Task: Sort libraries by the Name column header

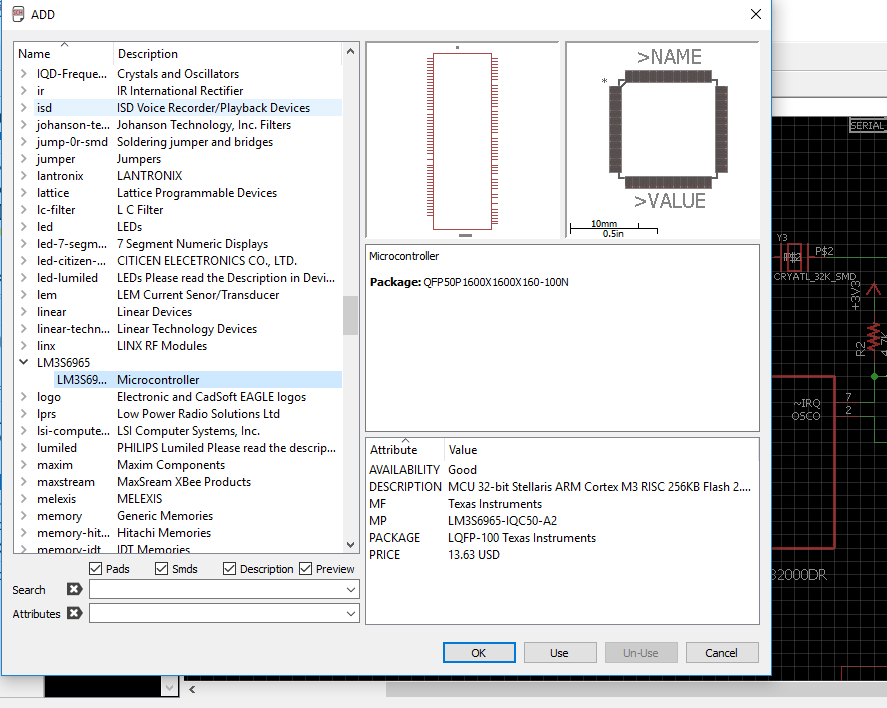Action: coord(63,54)
